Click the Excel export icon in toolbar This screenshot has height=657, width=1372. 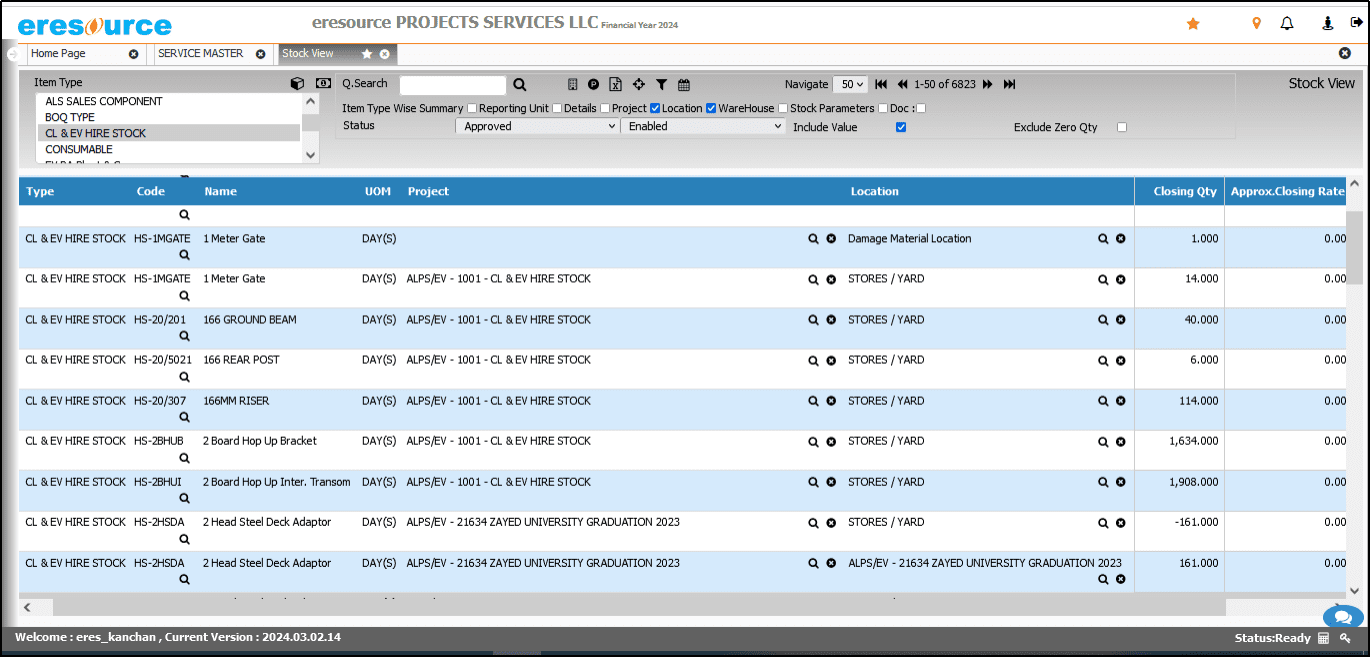[x=616, y=85]
